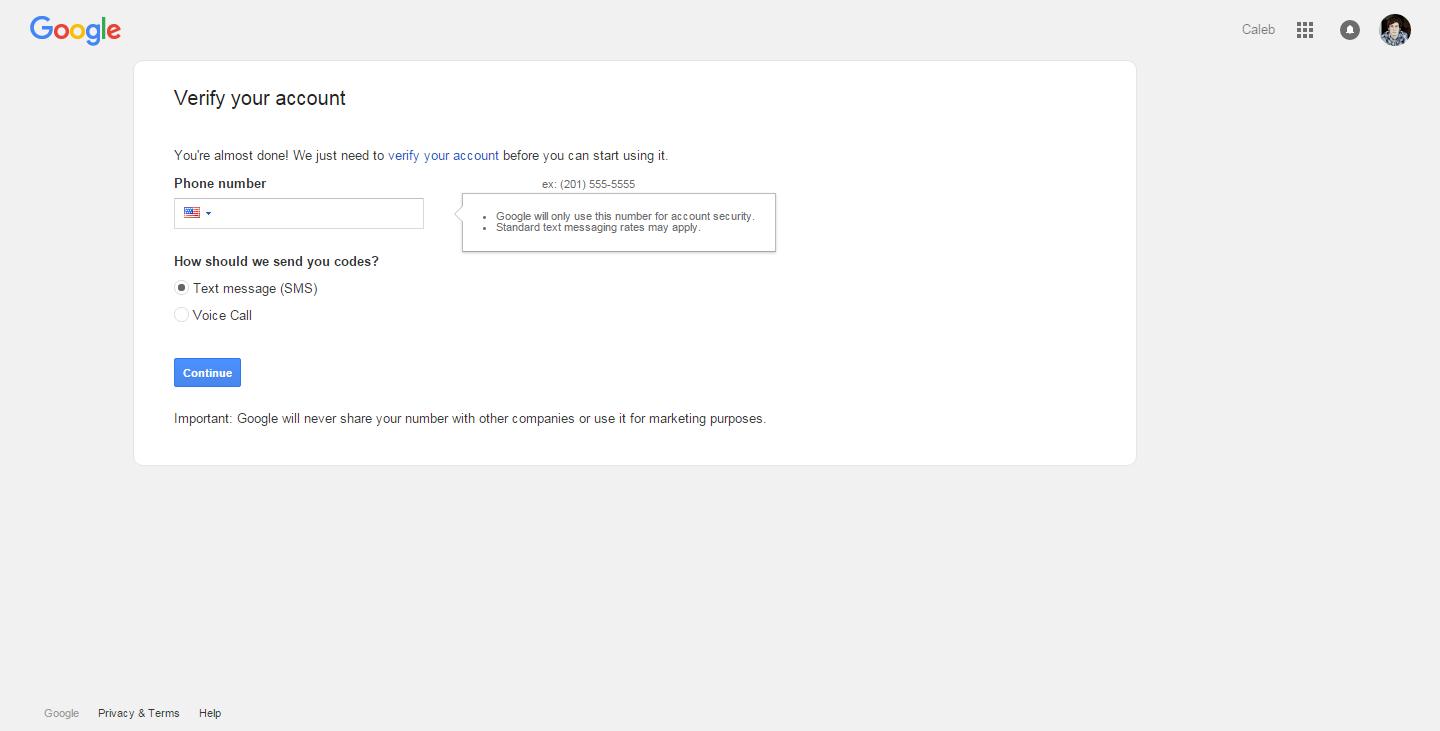Open the Google apps grid
Screen dimensions: 1440x731
[x=1304, y=30]
